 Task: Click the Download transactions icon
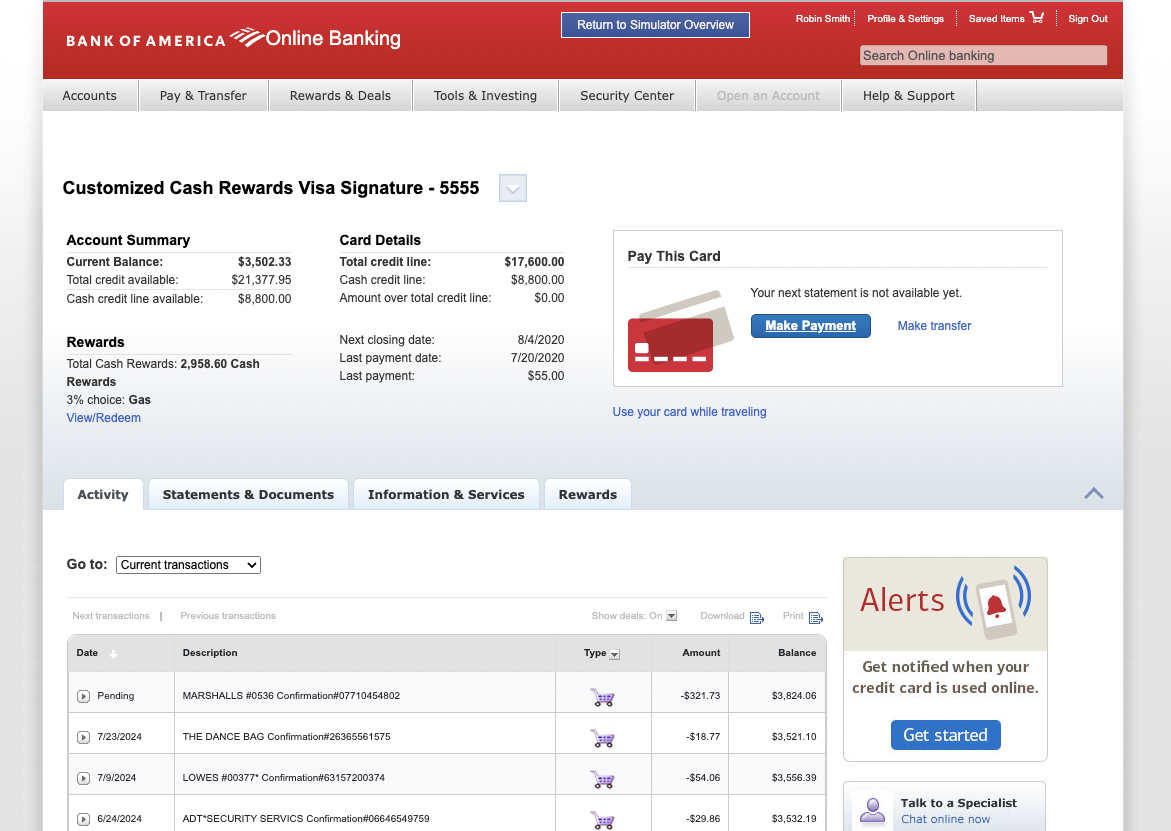757,617
